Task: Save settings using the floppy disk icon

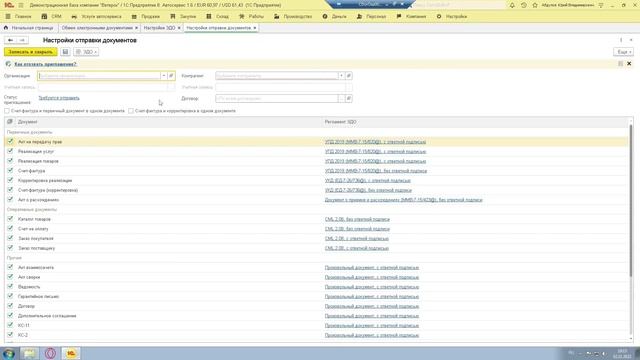Action: (x=65, y=52)
